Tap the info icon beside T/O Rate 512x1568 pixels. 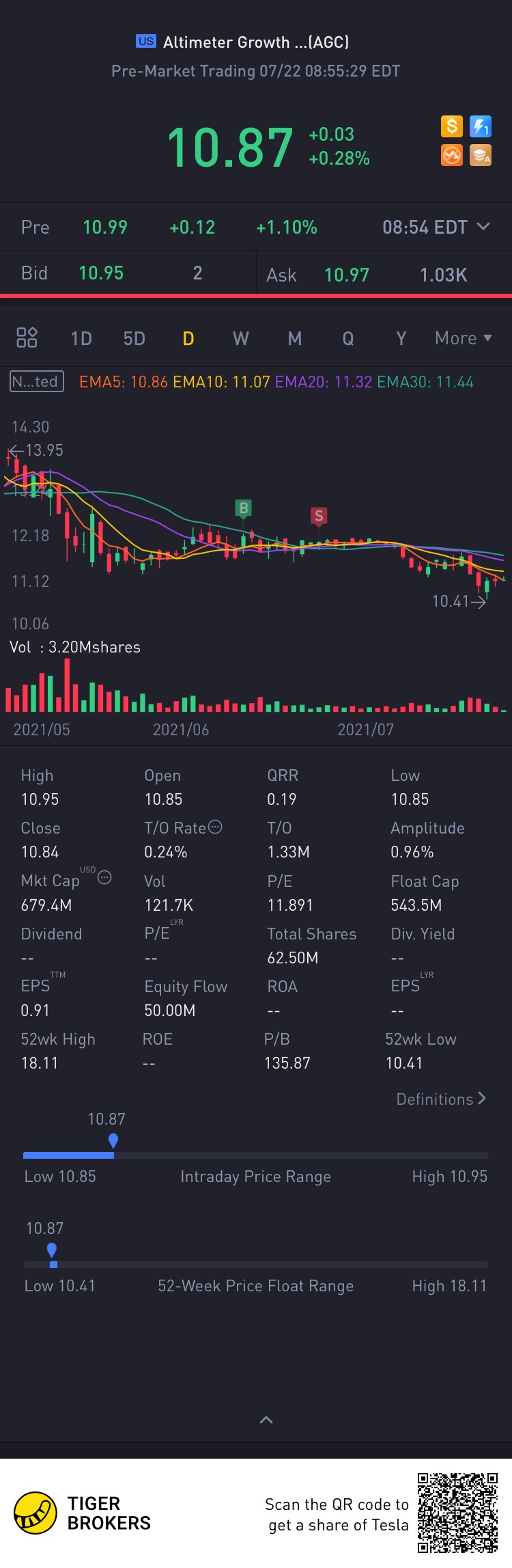[x=215, y=827]
